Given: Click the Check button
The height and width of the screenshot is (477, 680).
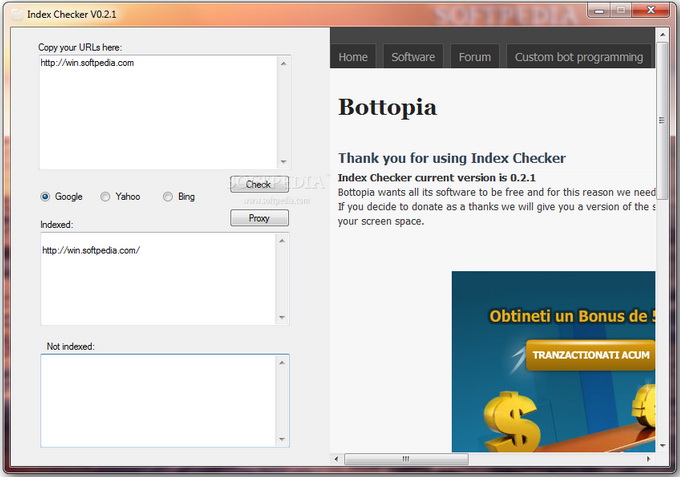Looking at the screenshot, I should [x=259, y=184].
